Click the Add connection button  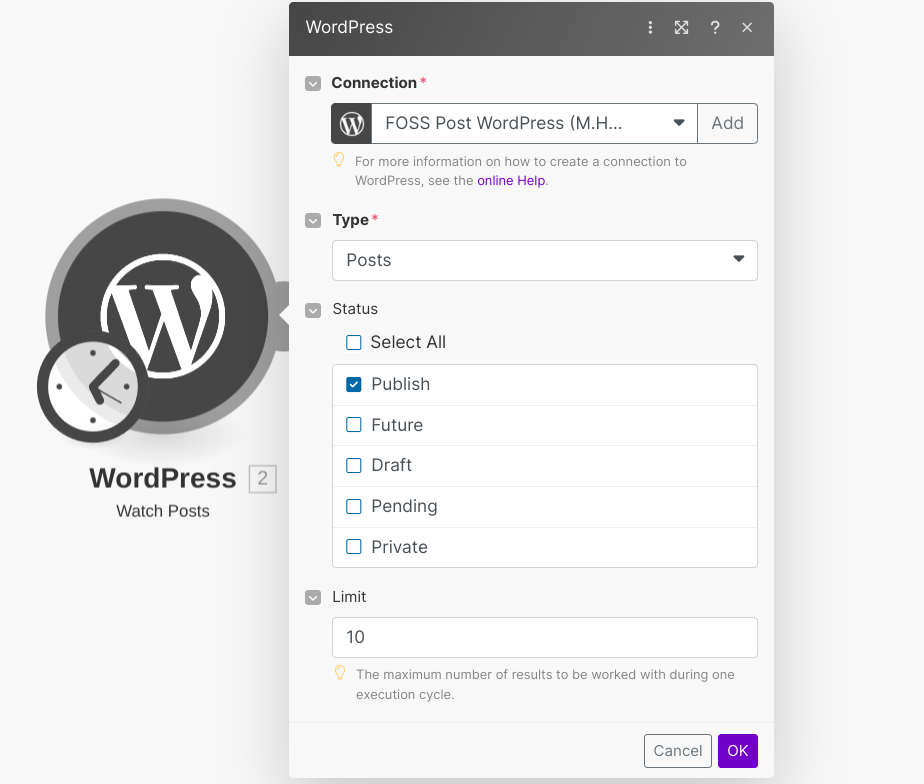coord(727,124)
